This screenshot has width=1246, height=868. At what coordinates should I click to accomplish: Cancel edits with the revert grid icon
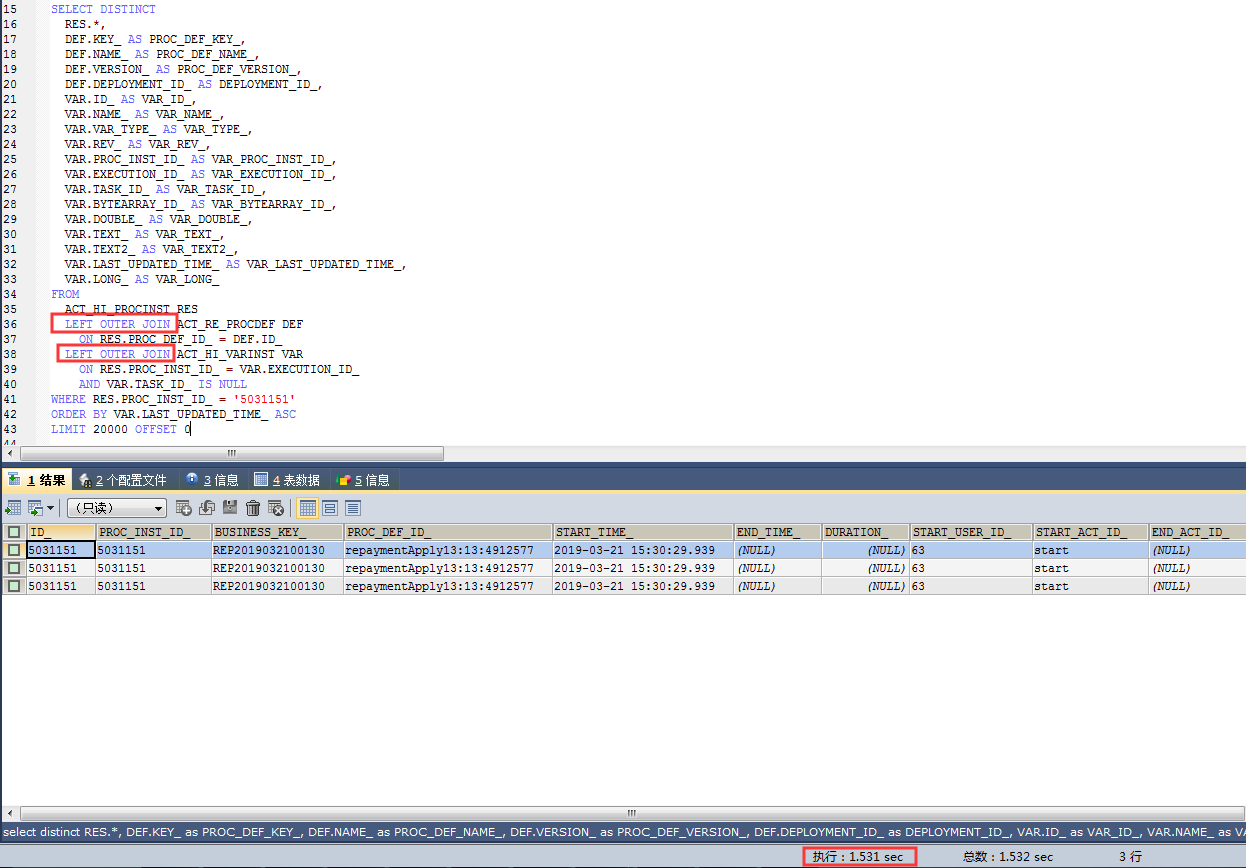[x=276, y=508]
